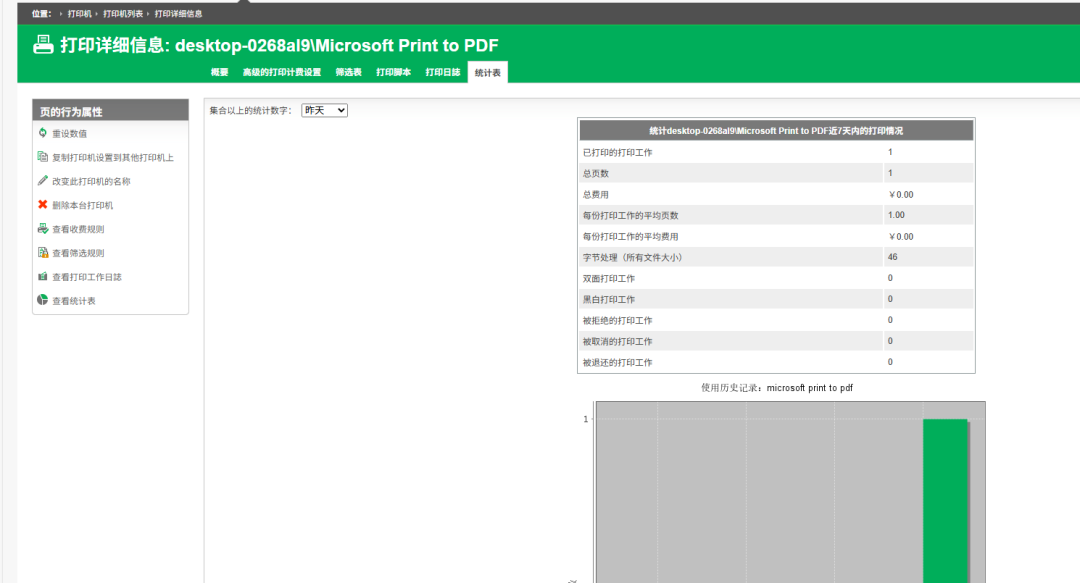Click the 总页数 row label
Screen dimensions: 1080x583
[596, 174]
